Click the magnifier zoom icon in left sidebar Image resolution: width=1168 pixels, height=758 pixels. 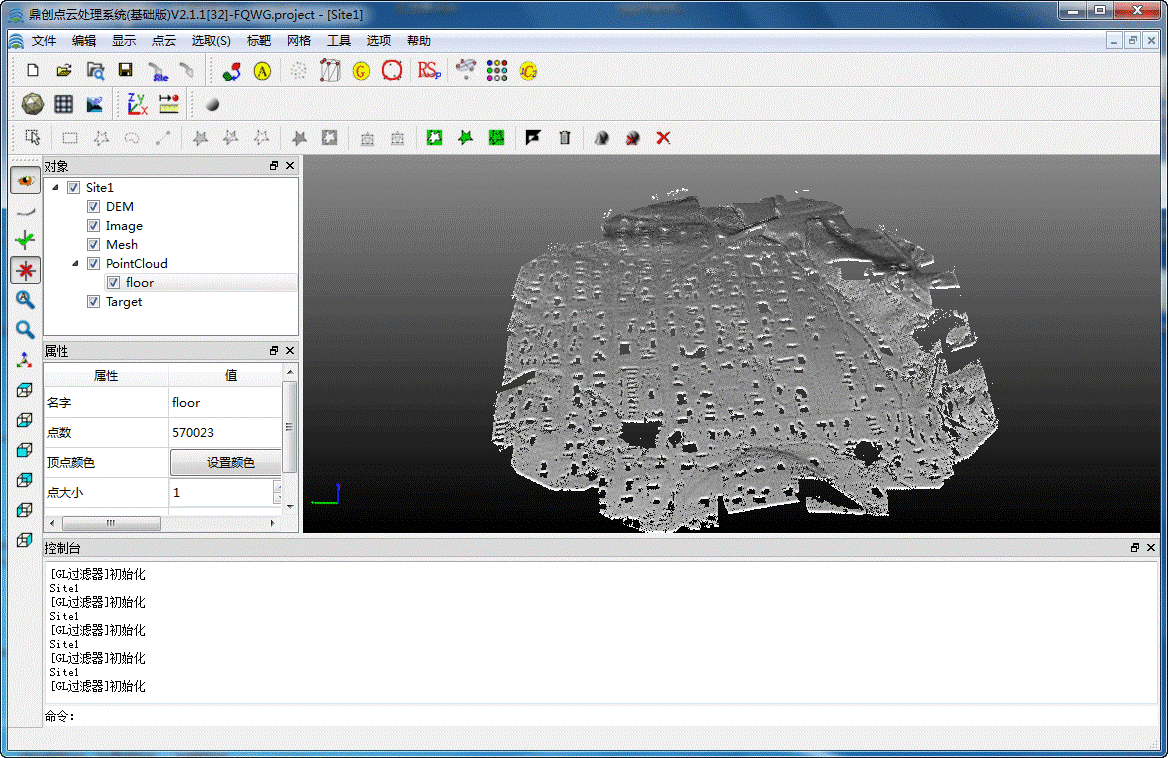pos(25,329)
